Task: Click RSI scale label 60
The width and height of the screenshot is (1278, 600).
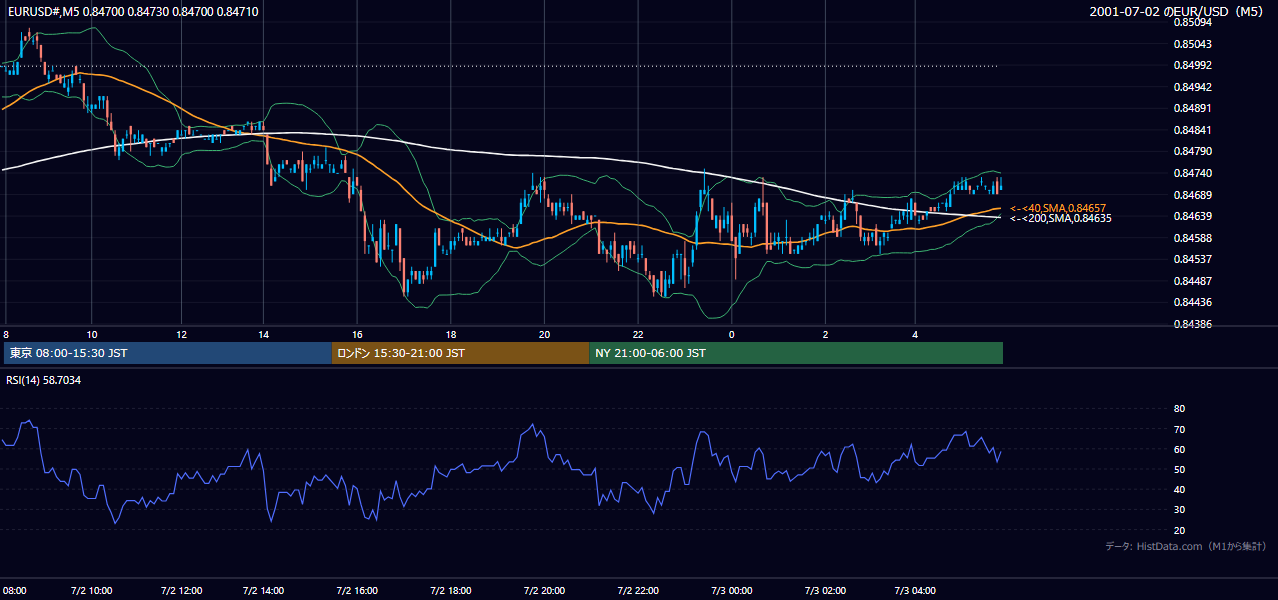Action: (x=1179, y=449)
